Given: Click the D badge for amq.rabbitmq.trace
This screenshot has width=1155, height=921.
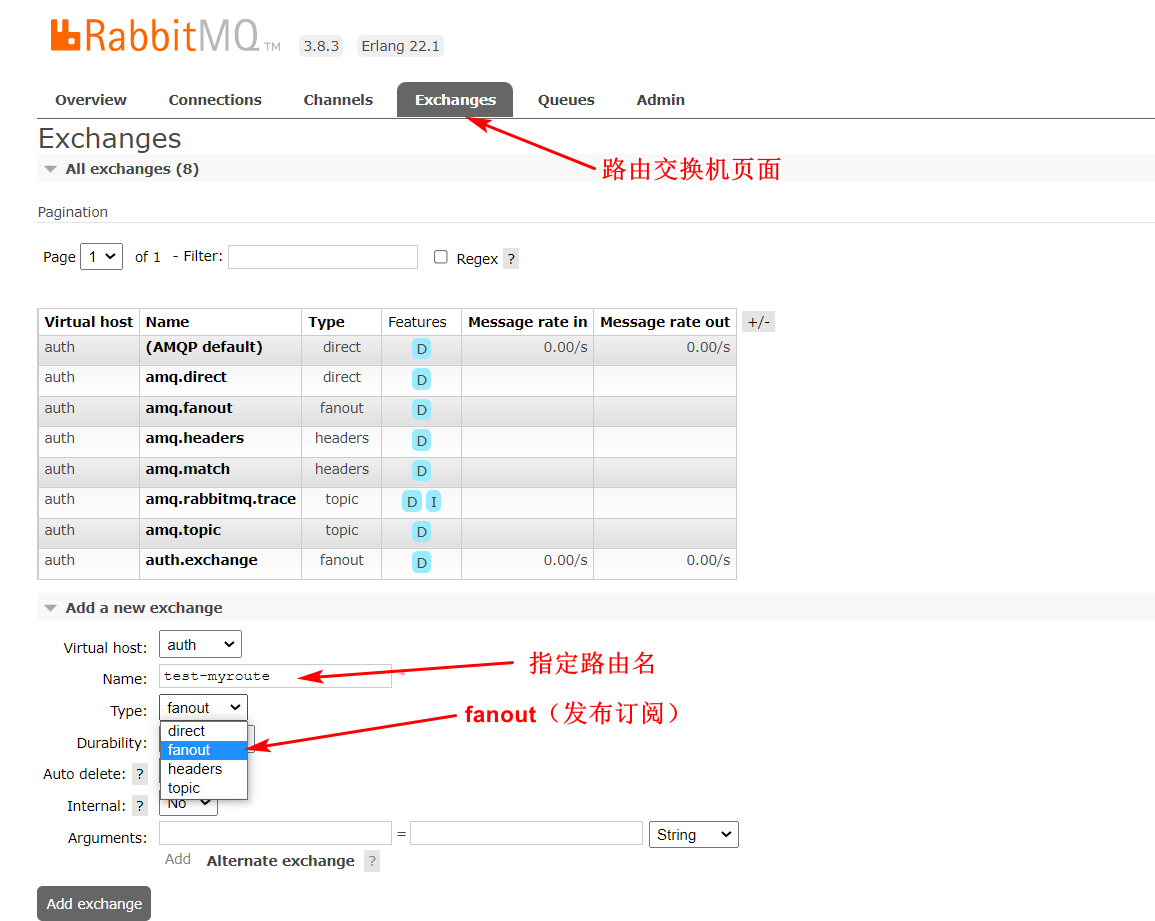Looking at the screenshot, I should [412, 502].
